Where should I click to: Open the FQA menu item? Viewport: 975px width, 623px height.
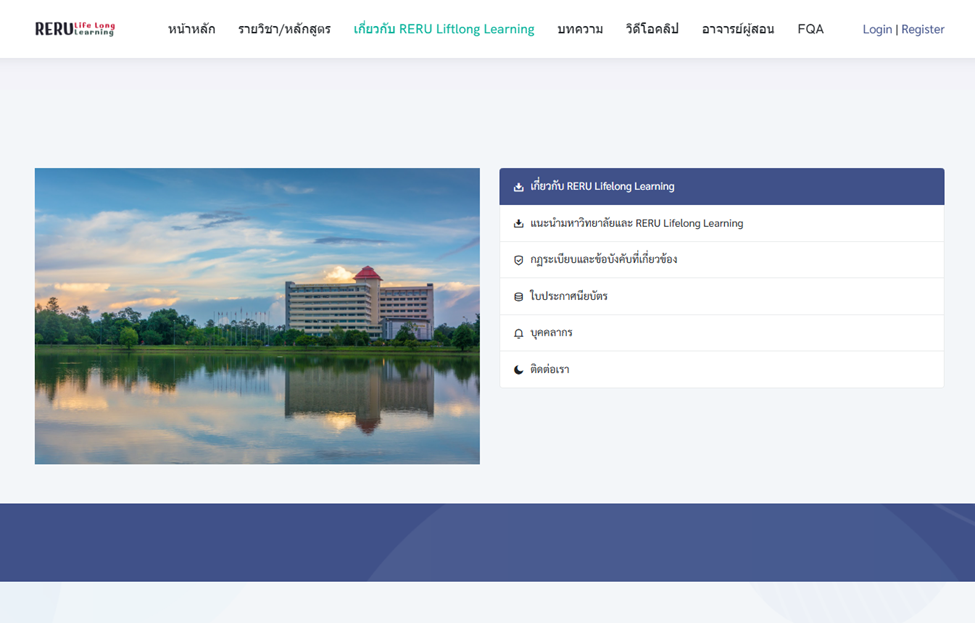click(x=810, y=29)
